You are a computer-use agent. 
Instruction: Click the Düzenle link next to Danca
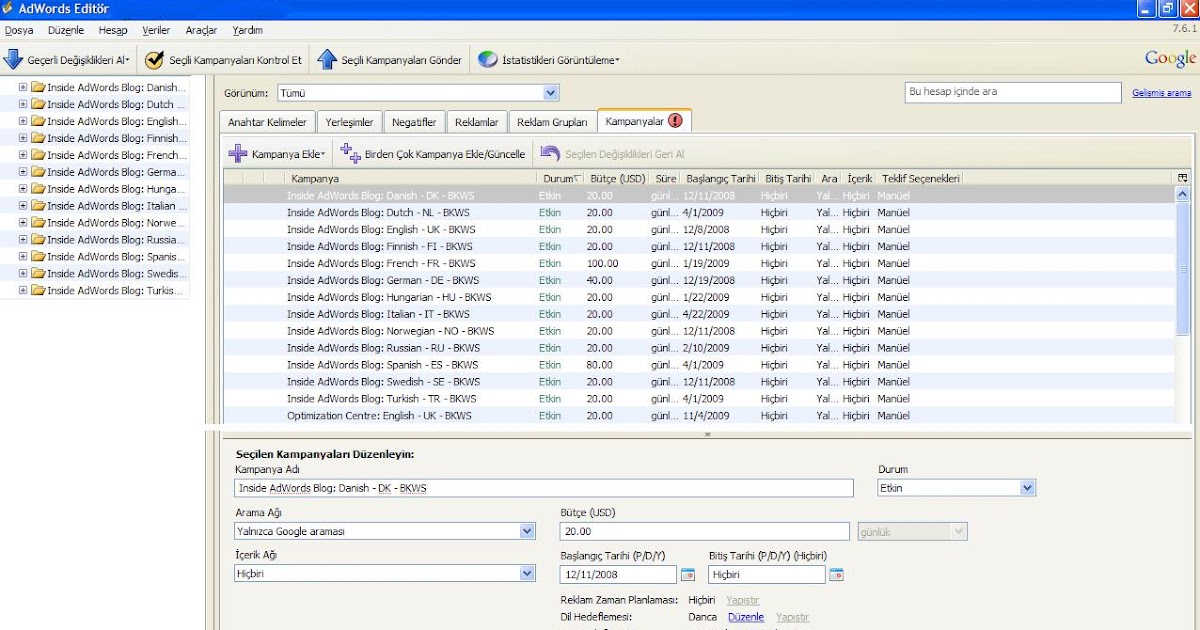(746, 617)
